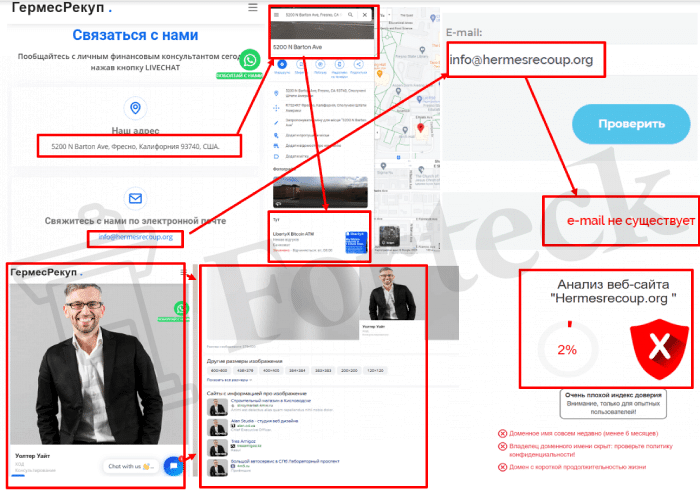The image size is (700, 498).
Task: Click the address text 5200 N Barton Ave, Фресно
Action: pyautogui.click(x=135, y=146)
